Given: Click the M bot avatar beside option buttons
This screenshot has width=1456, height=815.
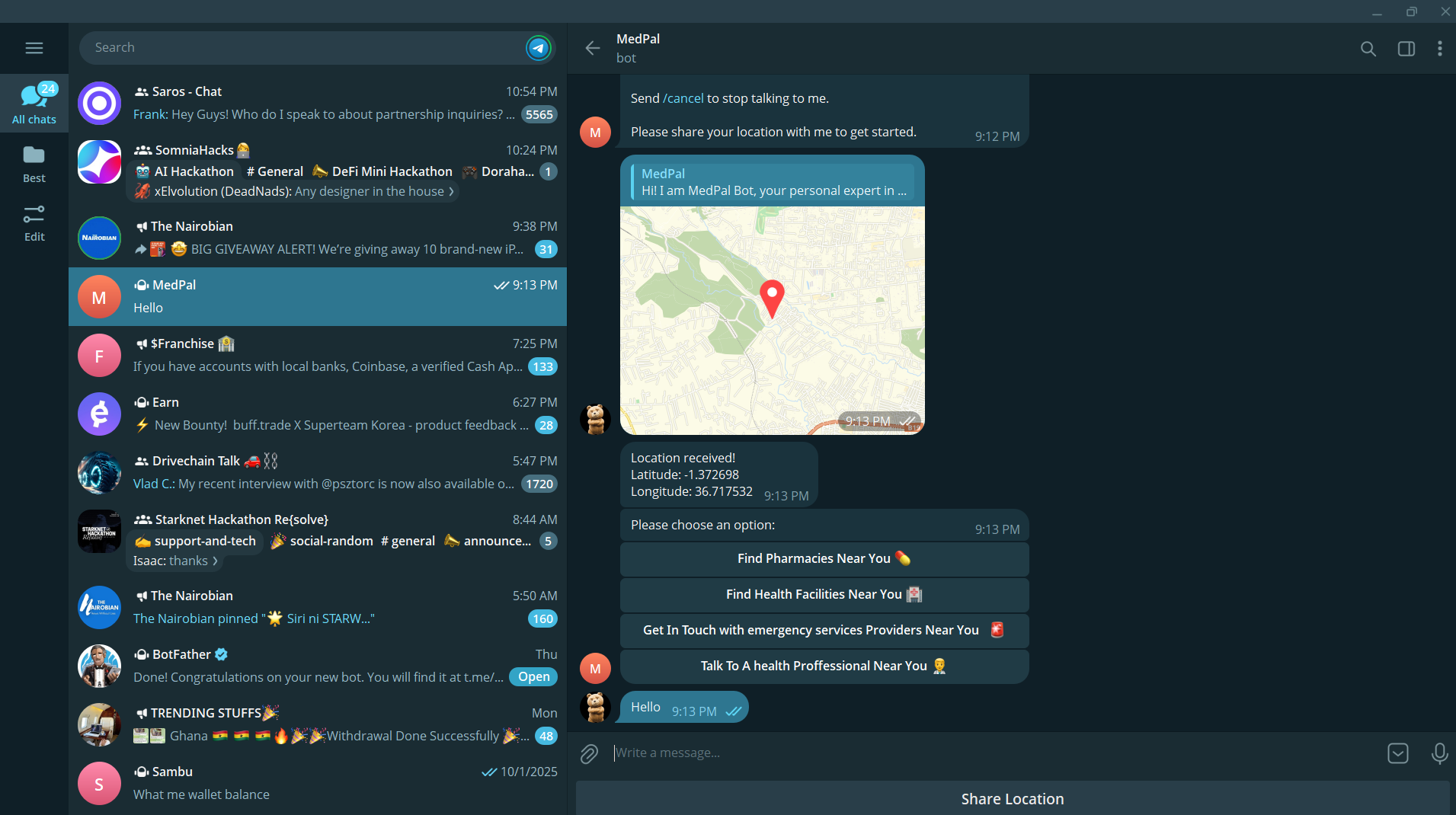Looking at the screenshot, I should (595, 669).
